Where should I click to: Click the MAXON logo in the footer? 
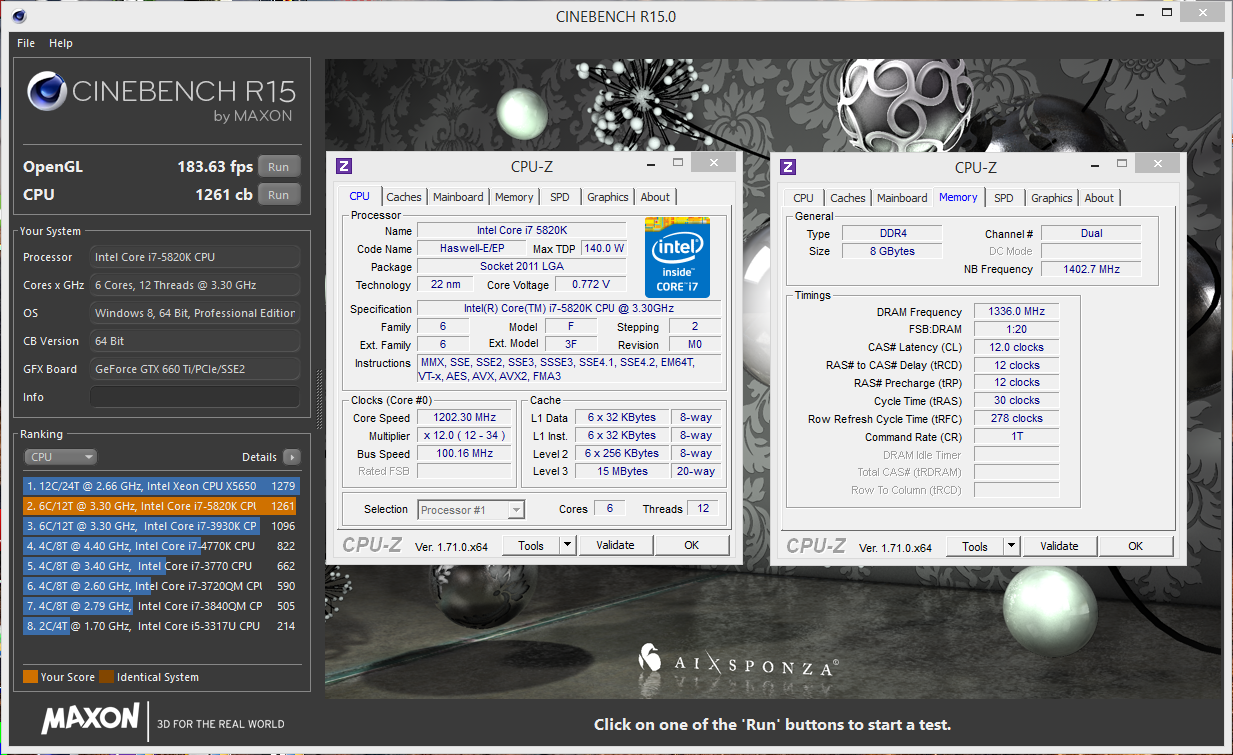tap(90, 718)
